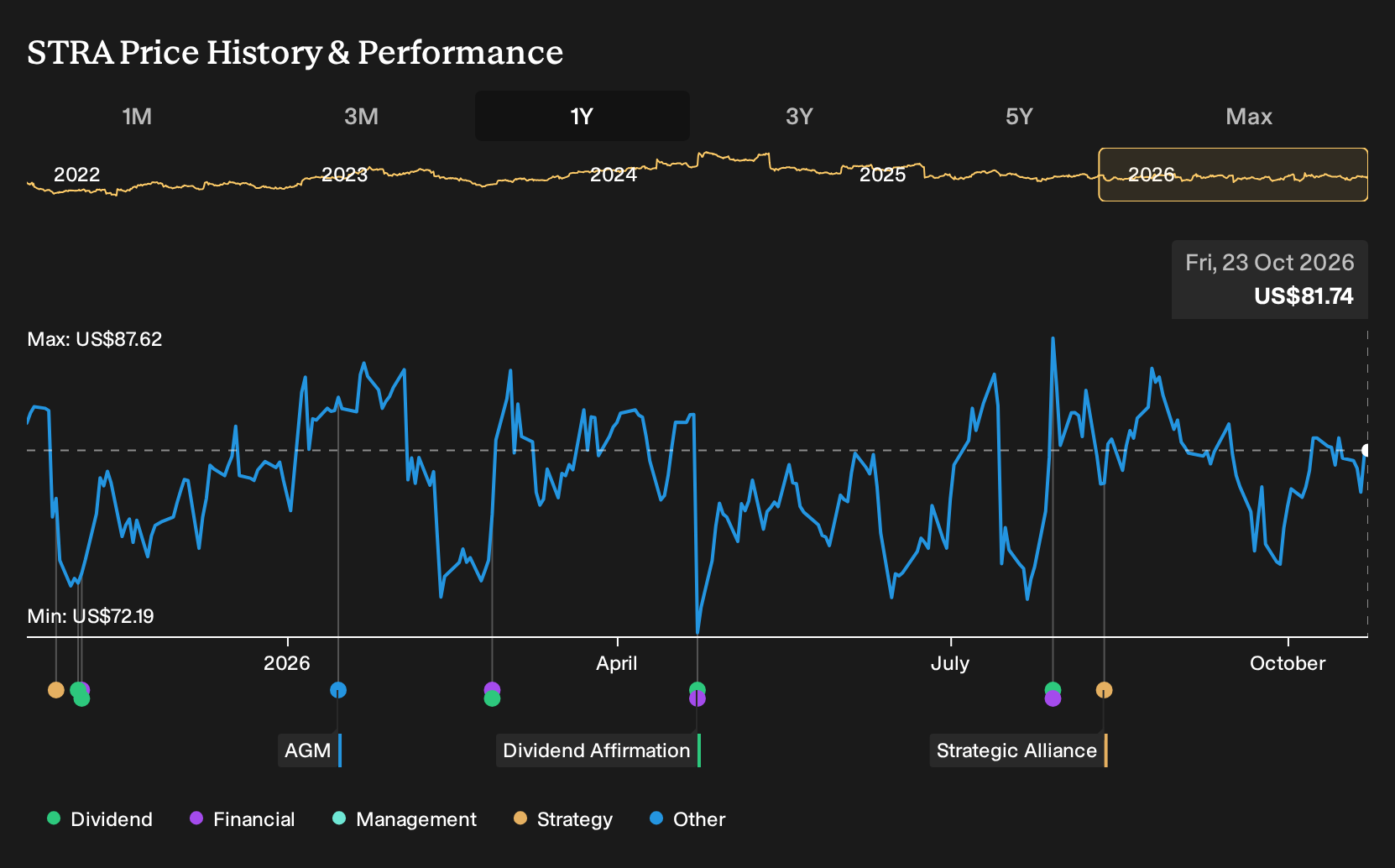Click the 2025 year on overview timeline
This screenshot has height=868, width=1395.
883,175
